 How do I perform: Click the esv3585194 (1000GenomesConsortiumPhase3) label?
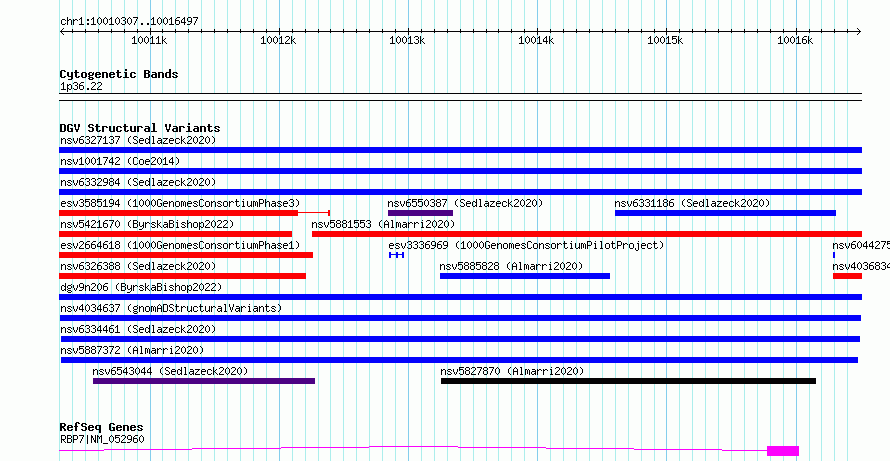(180, 203)
